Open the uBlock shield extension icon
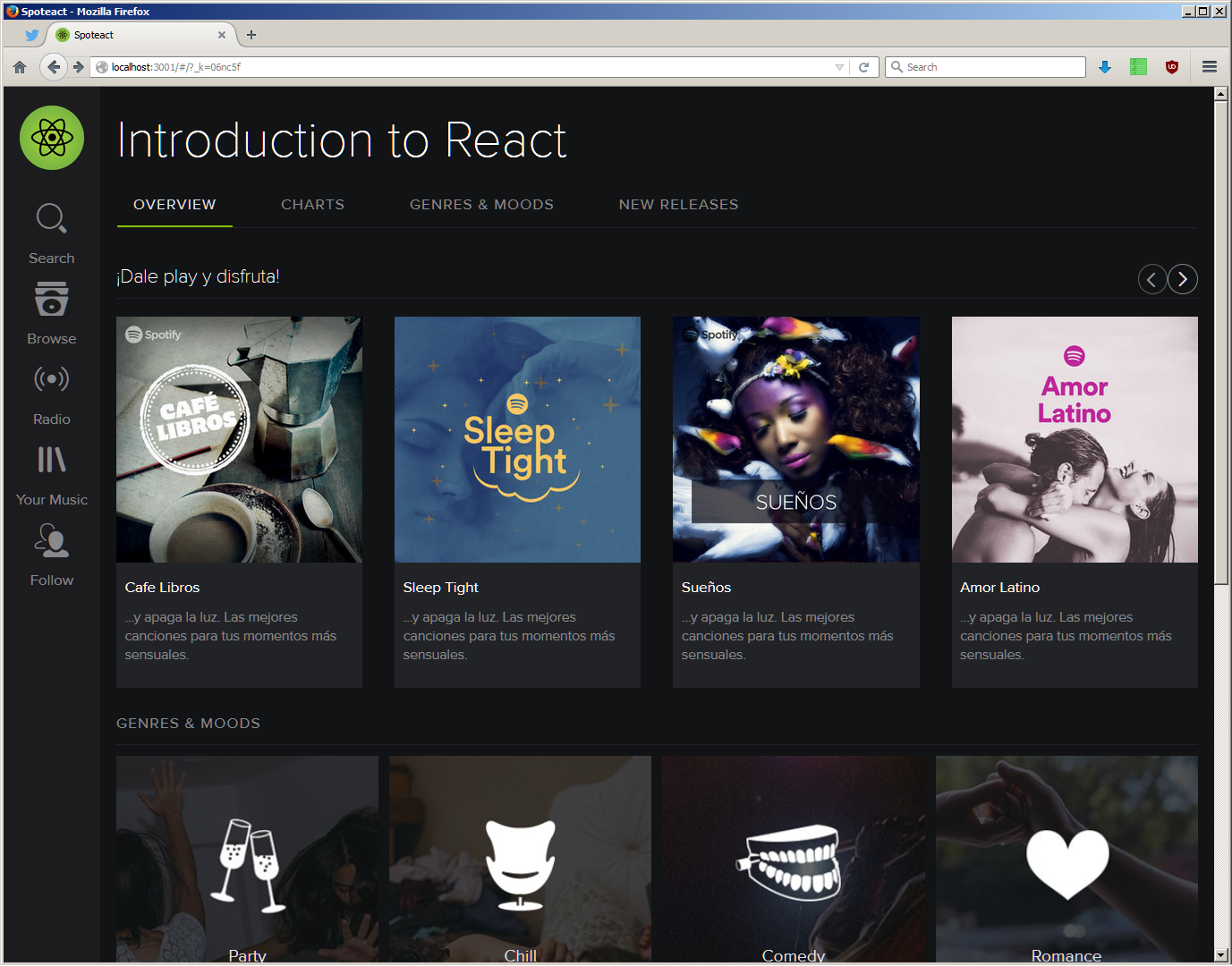1232x966 pixels. [1172, 67]
